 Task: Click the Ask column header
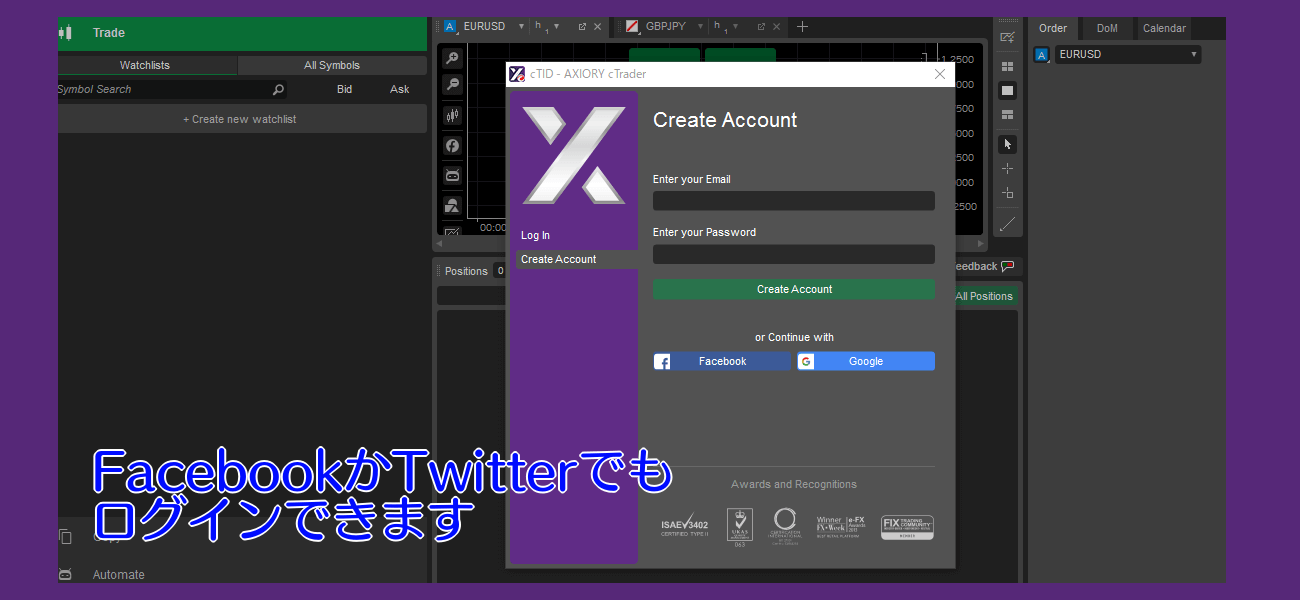coord(400,90)
